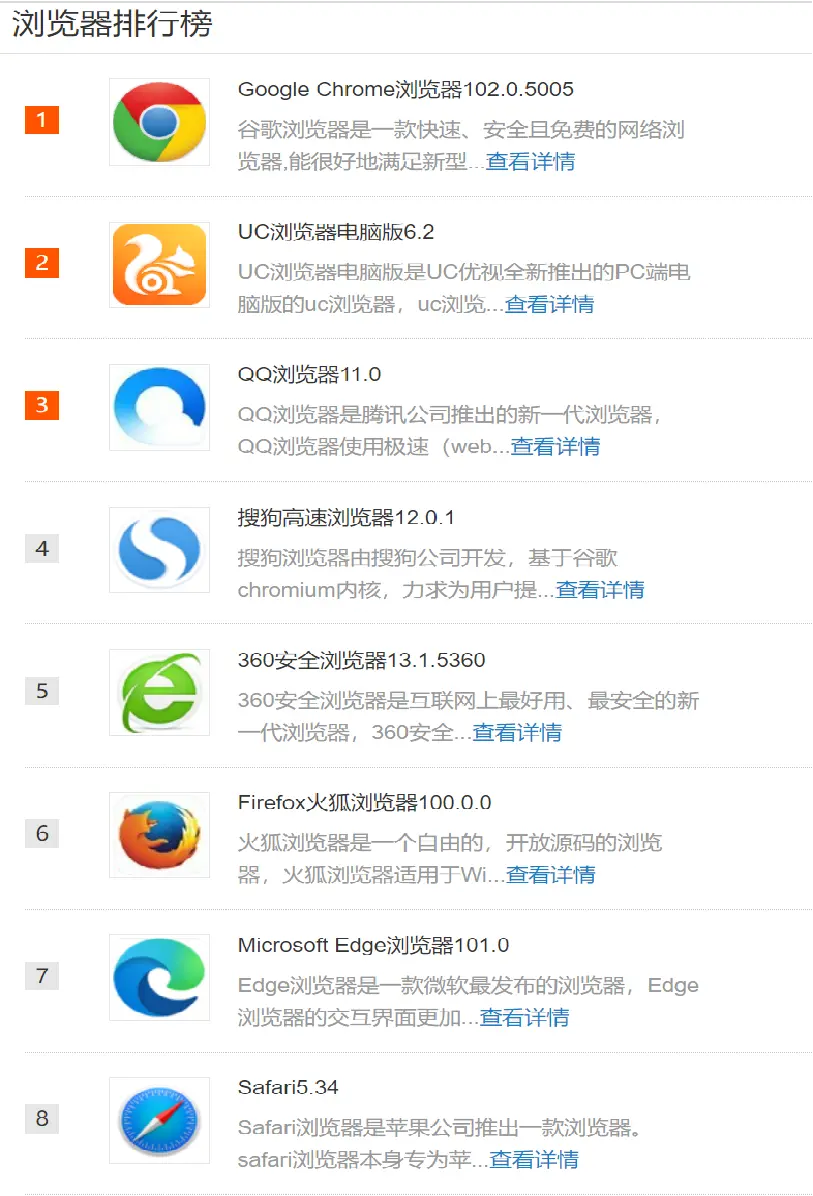Click description starting 360安全浏览器是互联网上
813x1196 pixels.
click(x=469, y=716)
